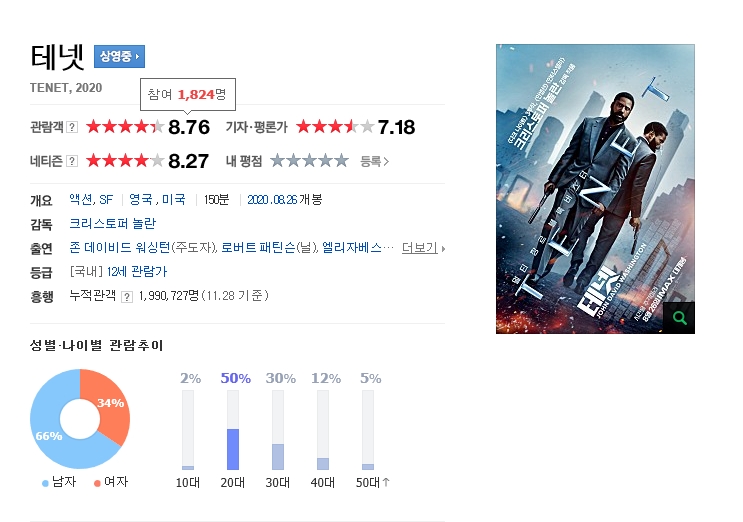Click the 기자·평론가 star rating

335,126
